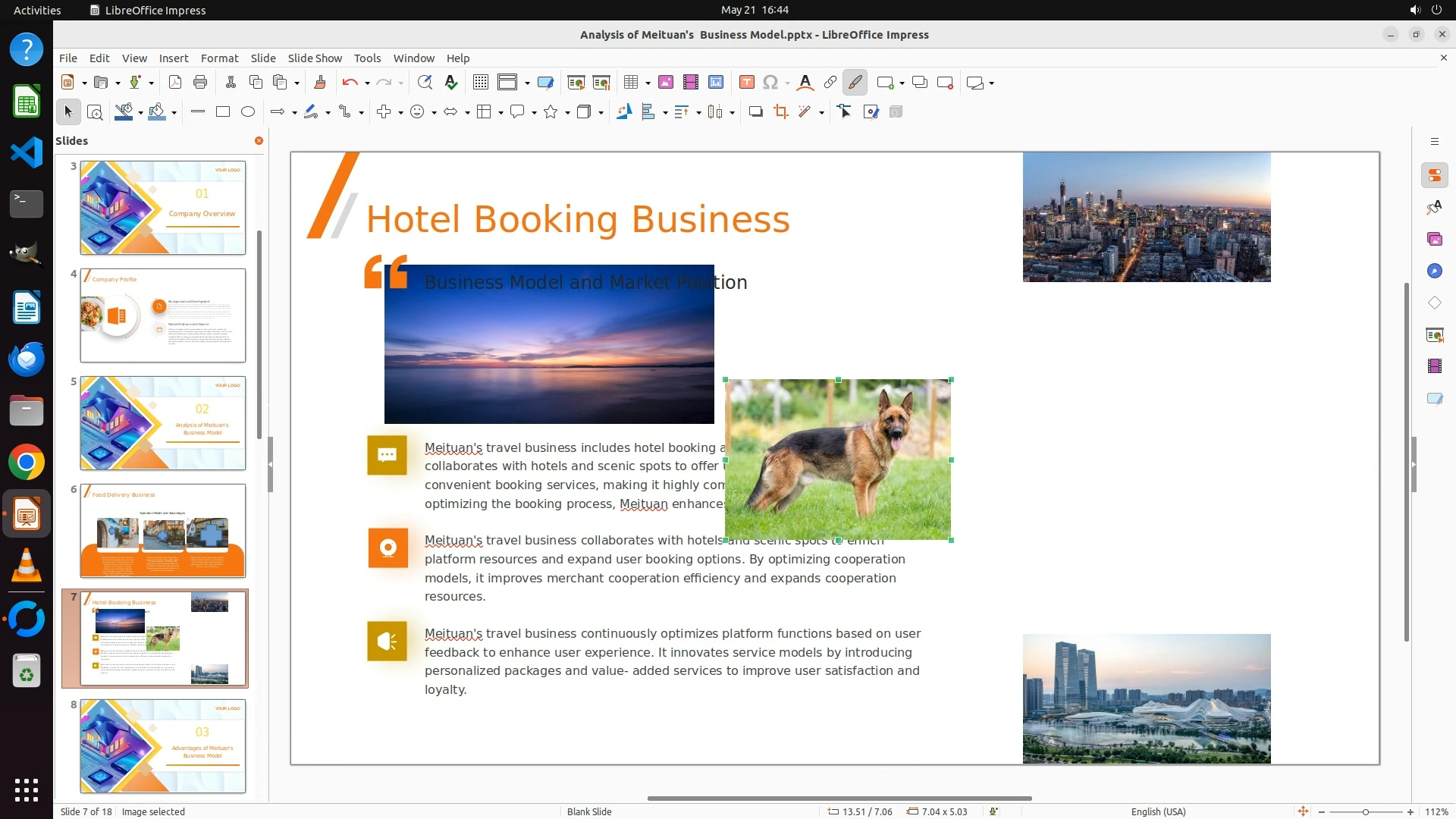Open the Slide Show menu
The image size is (1456, 819).
tap(314, 58)
